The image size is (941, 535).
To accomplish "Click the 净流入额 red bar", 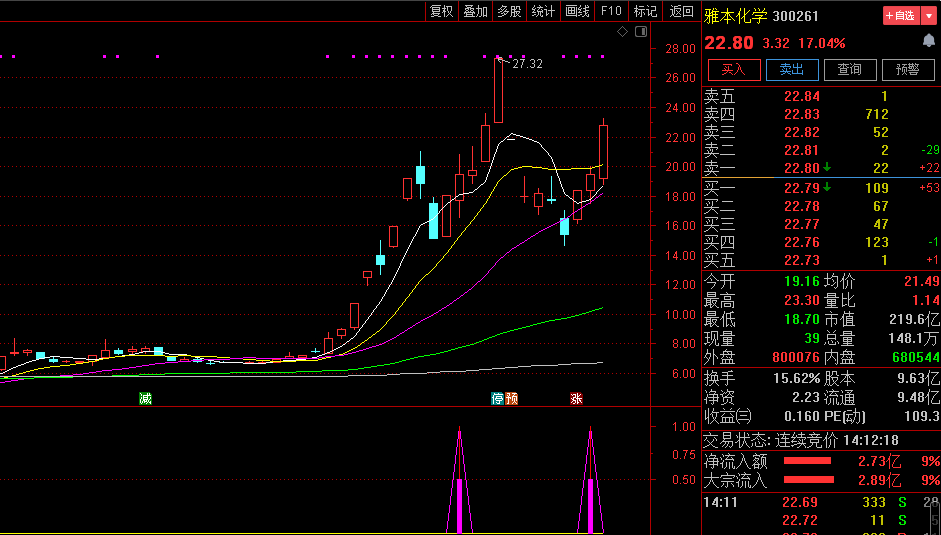I will point(807,461).
